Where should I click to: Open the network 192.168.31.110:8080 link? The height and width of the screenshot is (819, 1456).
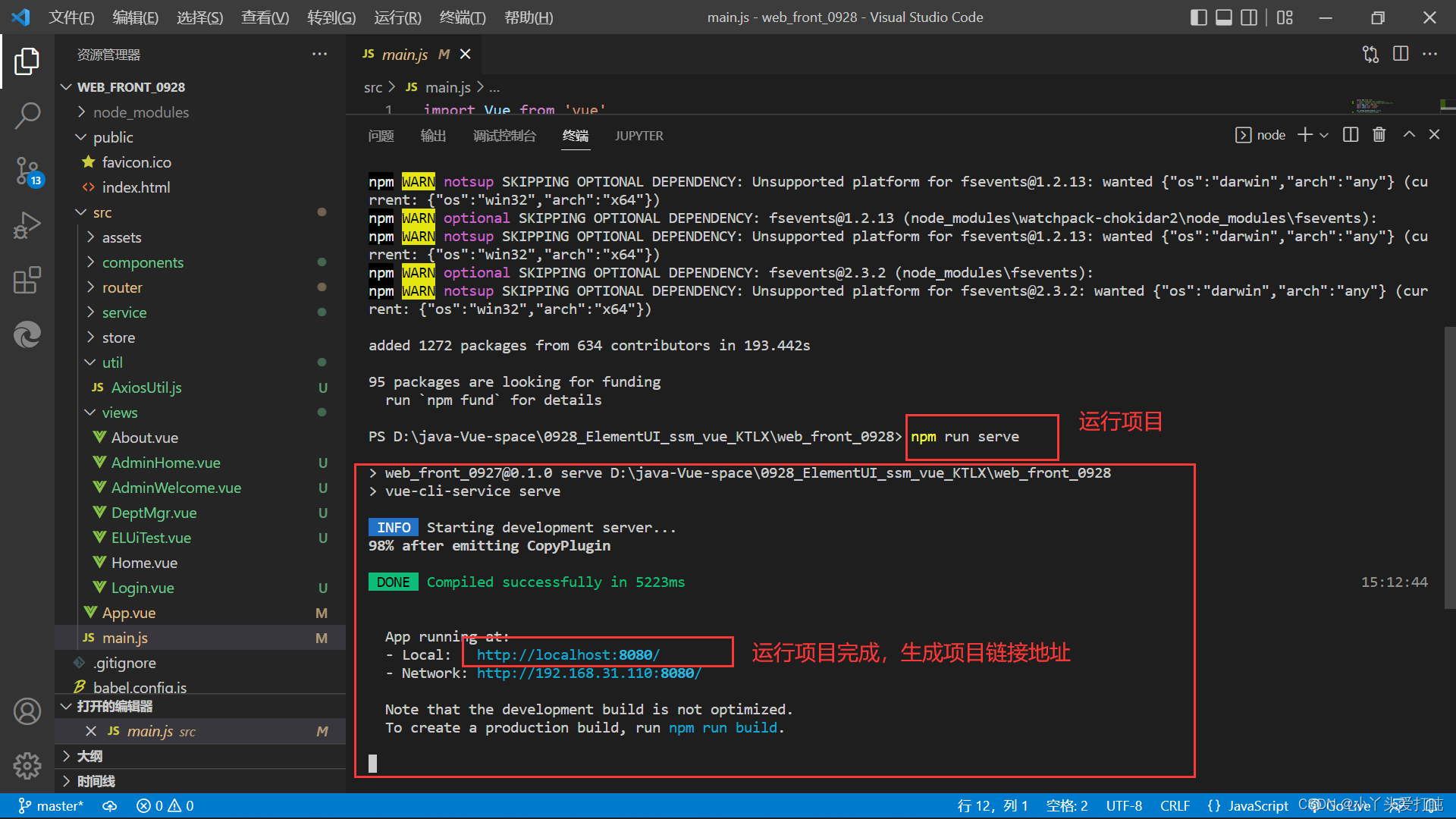pyautogui.click(x=588, y=673)
